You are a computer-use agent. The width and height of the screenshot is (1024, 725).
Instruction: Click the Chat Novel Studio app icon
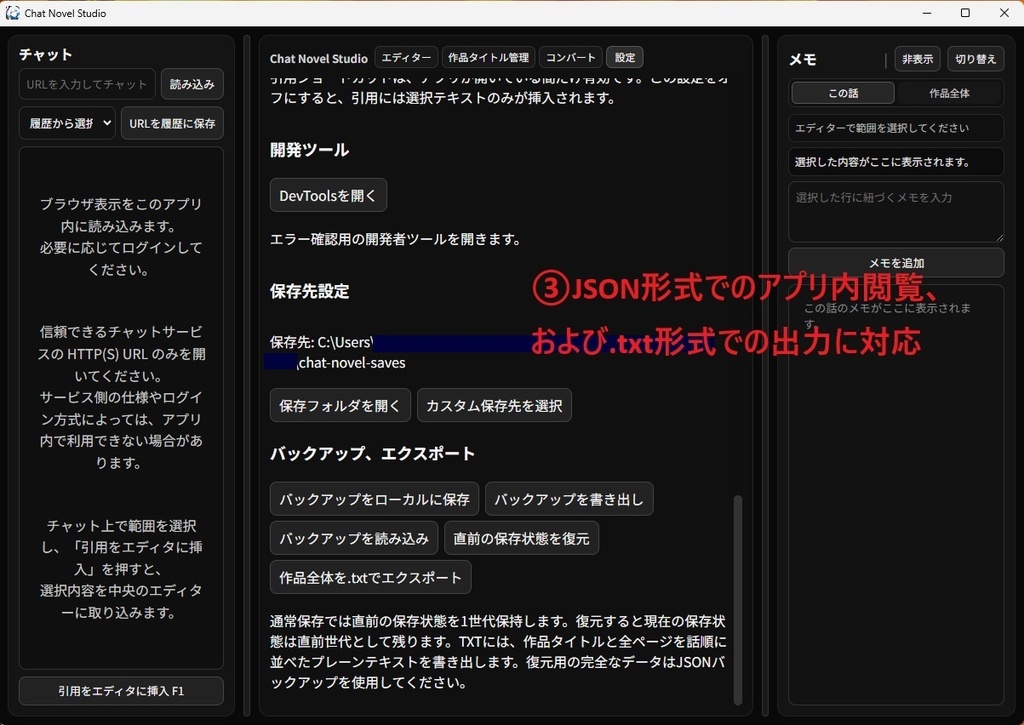[x=12, y=13]
